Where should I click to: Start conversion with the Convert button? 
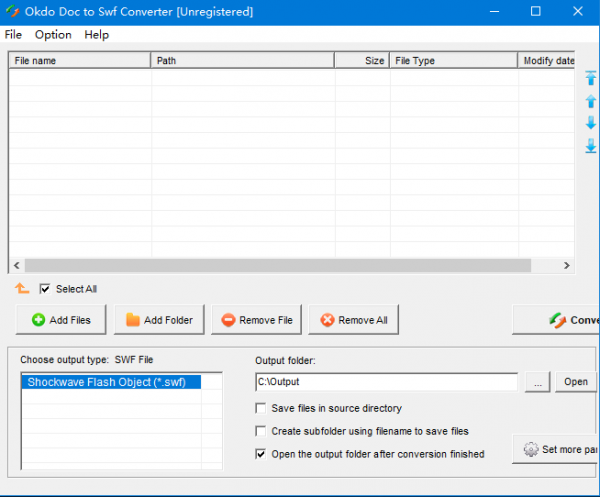(x=556, y=320)
